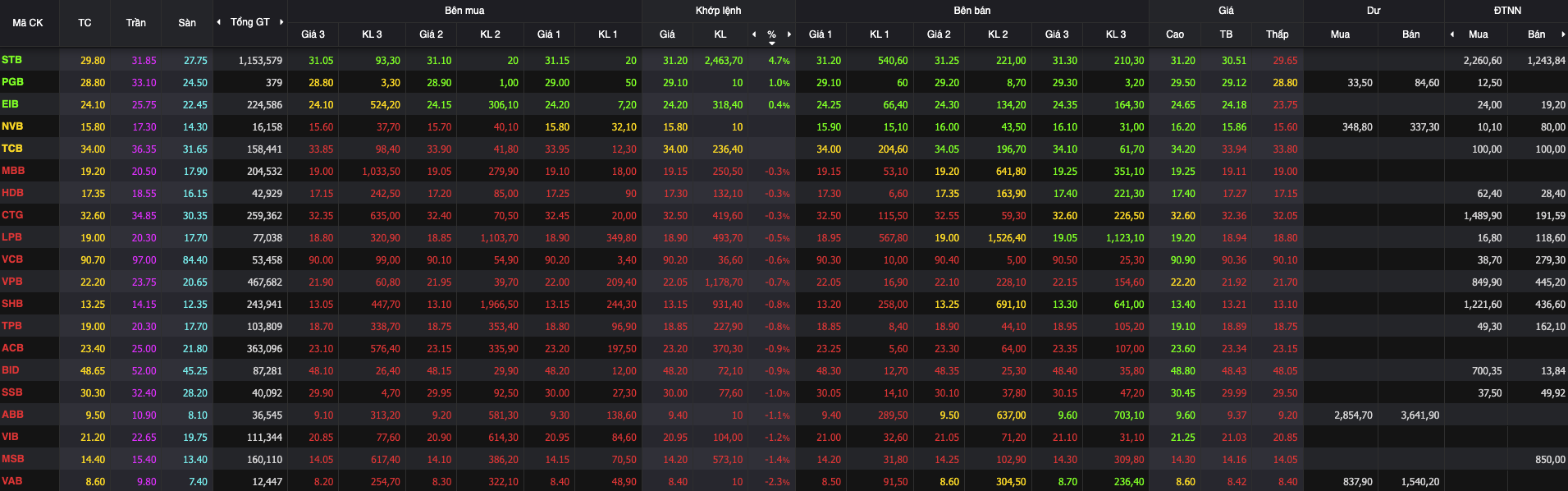Screen dimensions: 1568x491
Task: Open the VPB stock symbol
Action: (x=12, y=282)
